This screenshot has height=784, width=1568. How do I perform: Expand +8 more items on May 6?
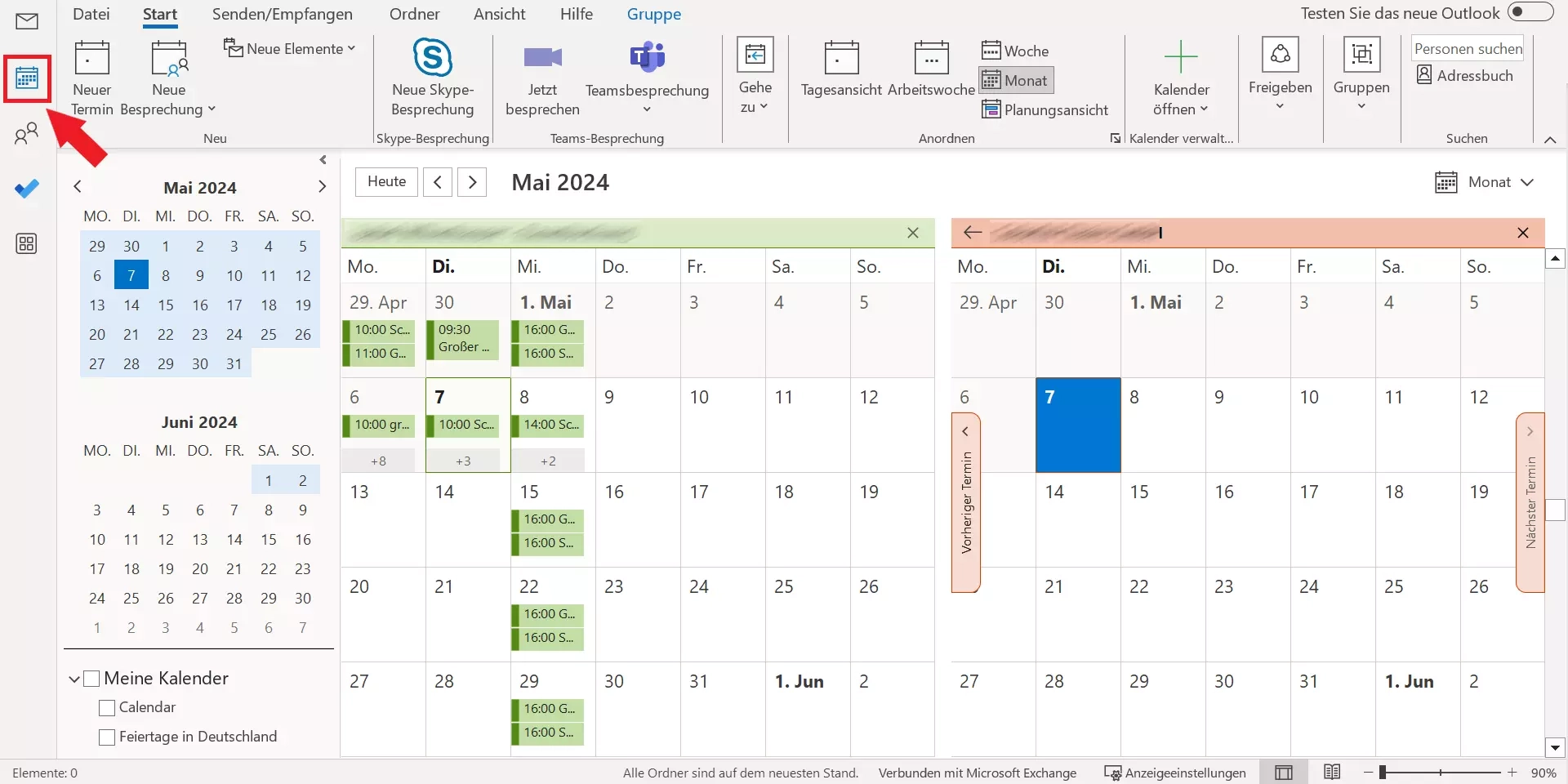(379, 461)
